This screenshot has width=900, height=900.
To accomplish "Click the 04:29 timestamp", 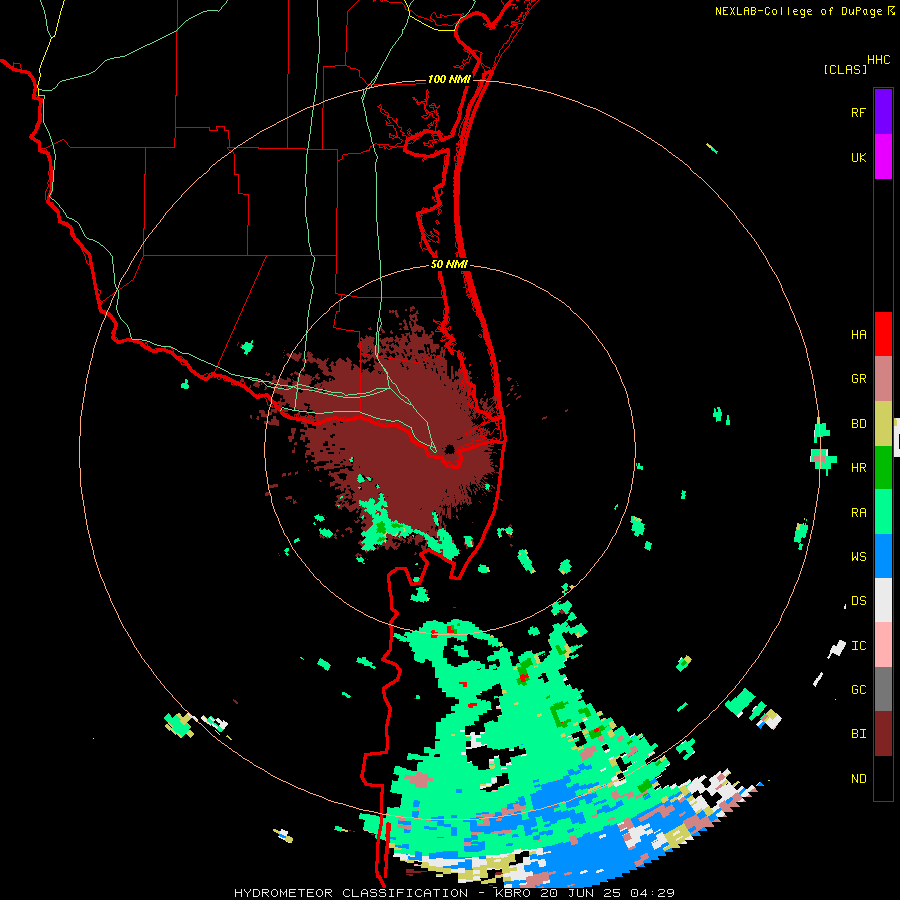I will tap(651, 893).
